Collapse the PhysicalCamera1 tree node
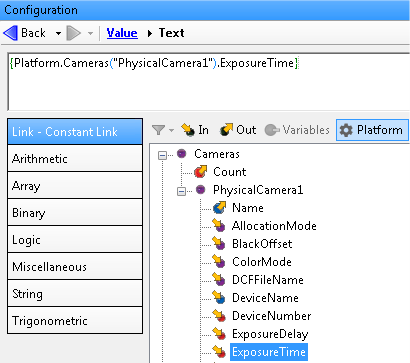This screenshot has width=410, height=363. pos(181,191)
